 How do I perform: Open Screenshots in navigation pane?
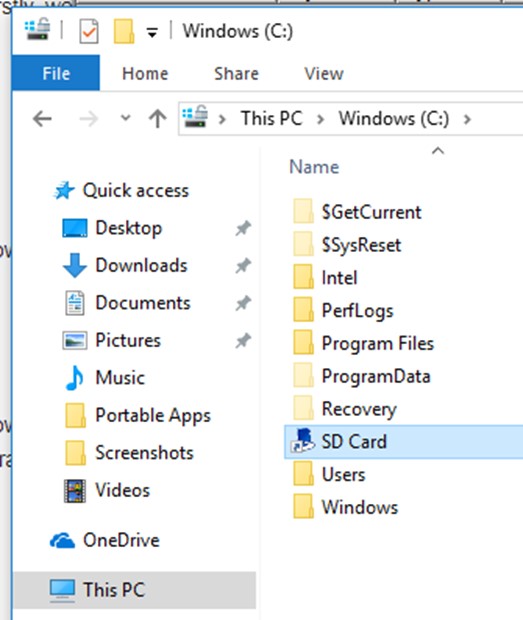tap(144, 453)
